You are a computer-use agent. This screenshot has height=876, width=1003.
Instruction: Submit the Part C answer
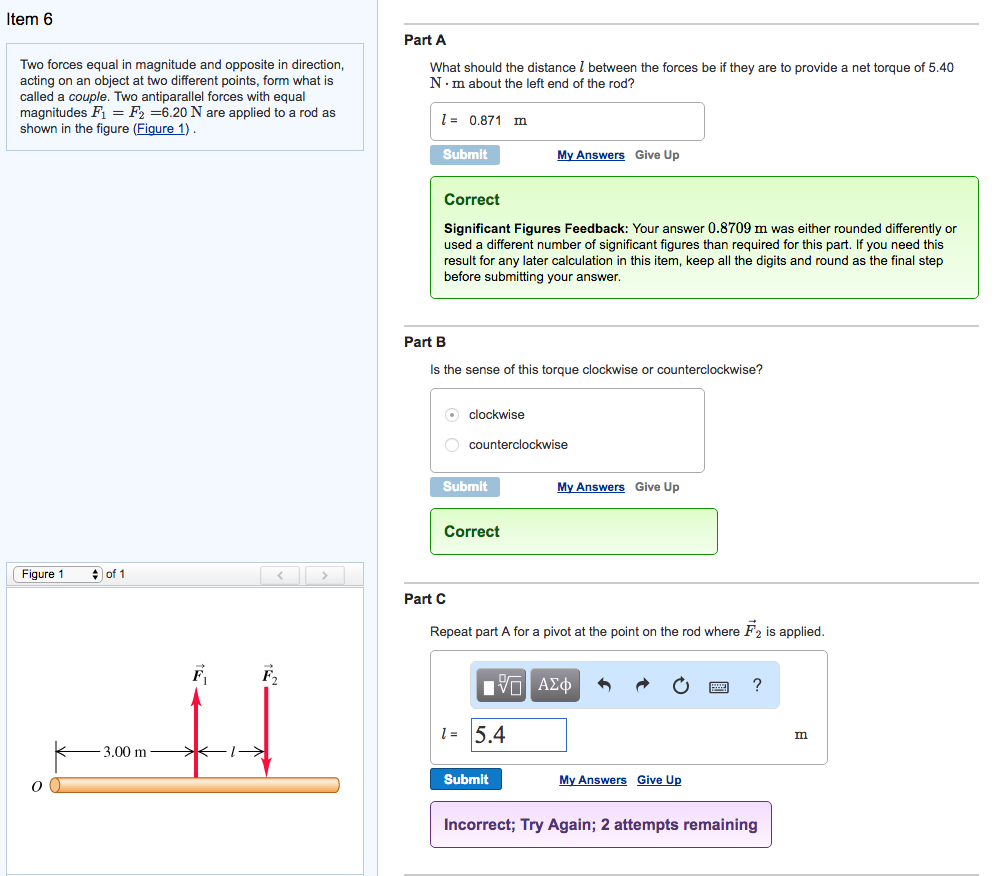(x=466, y=780)
